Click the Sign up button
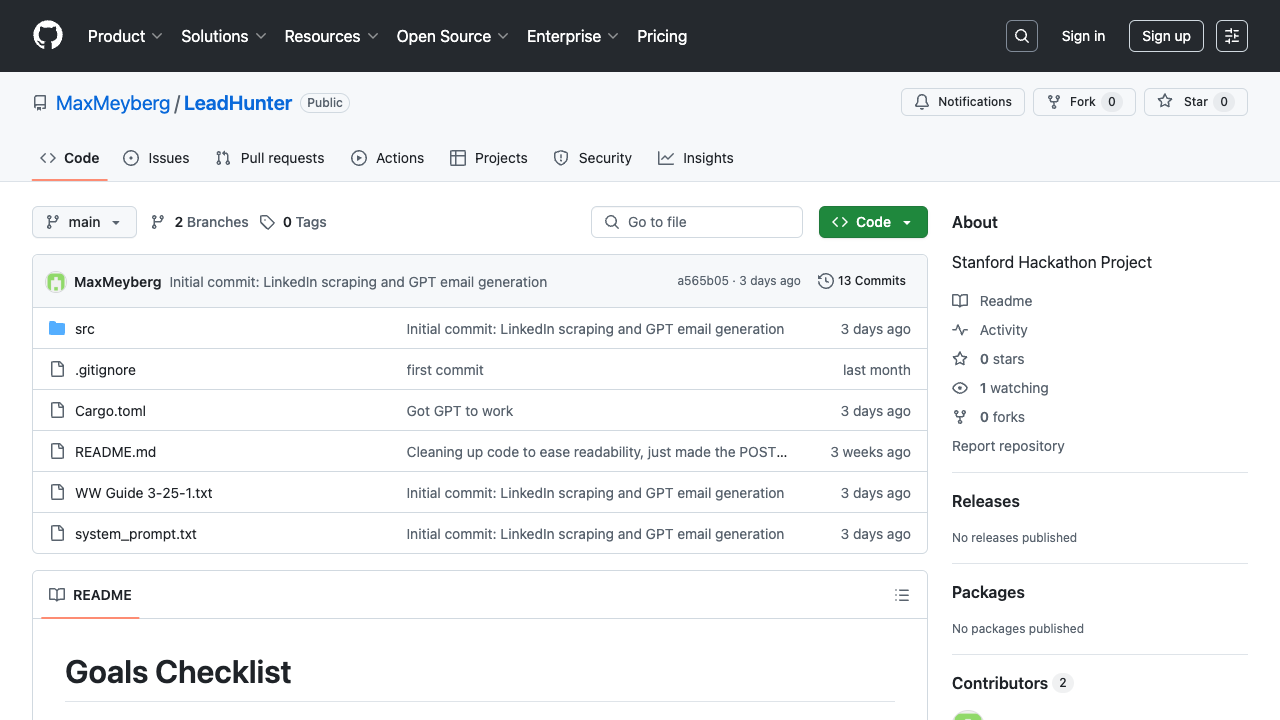The height and width of the screenshot is (720, 1280). tap(1166, 36)
